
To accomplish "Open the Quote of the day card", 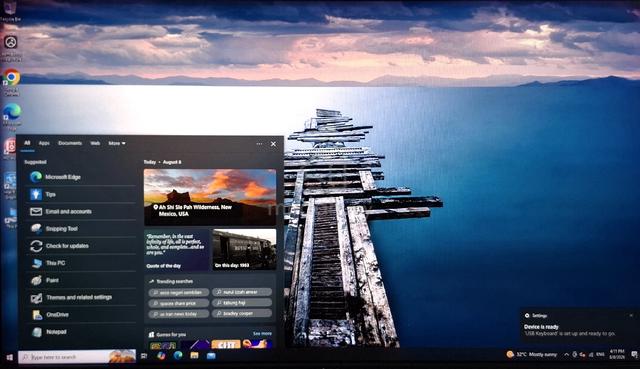I will point(176,249).
